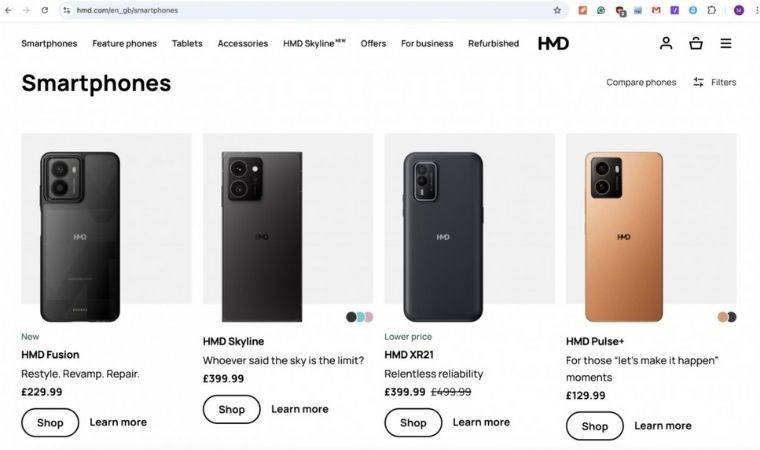The height and width of the screenshot is (450, 760).
Task: Open the hamburger menu icon
Action: (x=726, y=43)
